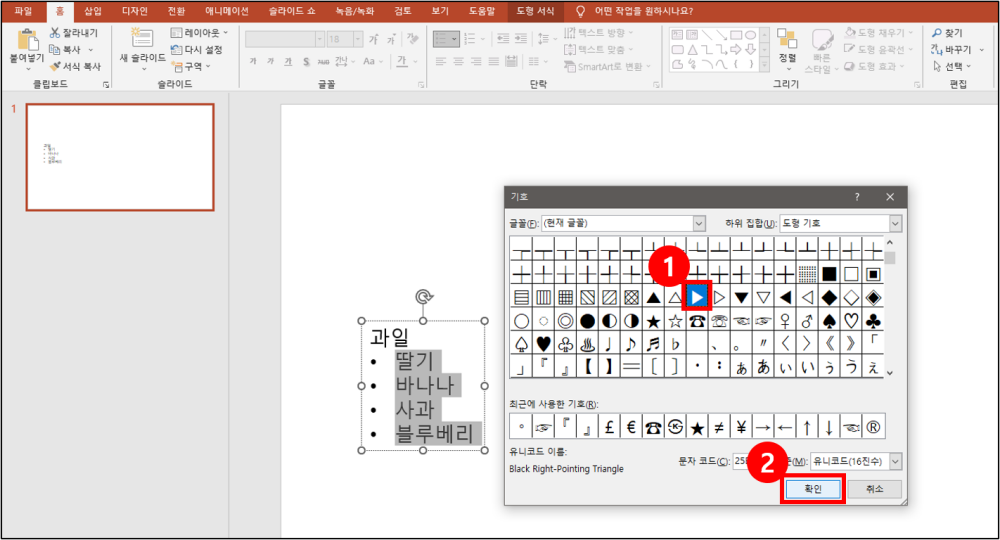The image size is (1000, 540).
Task: Click the Shape Outline (도형 윤곽선) button
Action: [x=878, y=49]
